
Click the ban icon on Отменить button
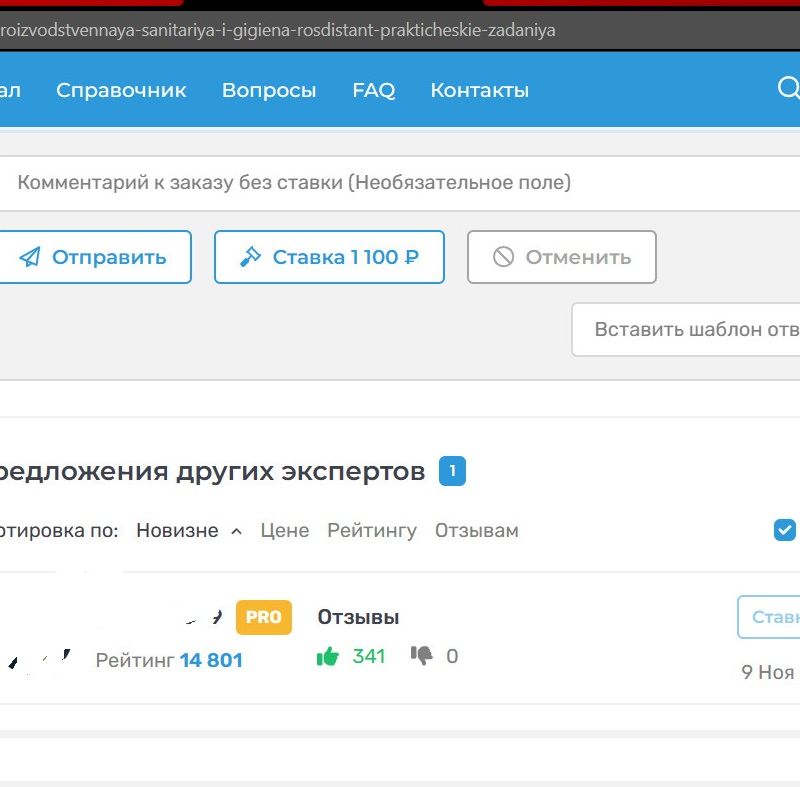(503, 257)
